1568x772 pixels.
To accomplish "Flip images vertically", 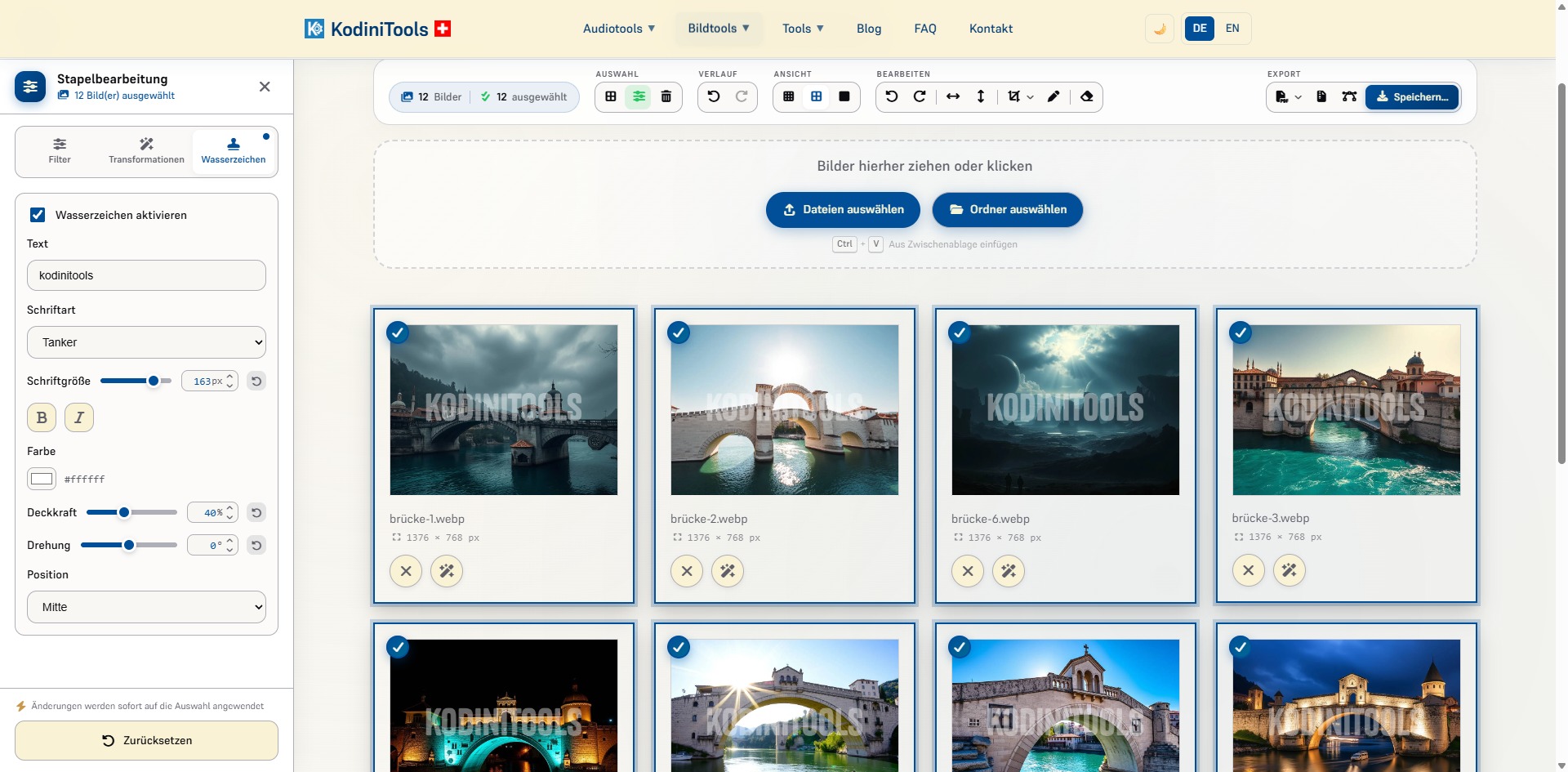I will pyautogui.click(x=981, y=96).
